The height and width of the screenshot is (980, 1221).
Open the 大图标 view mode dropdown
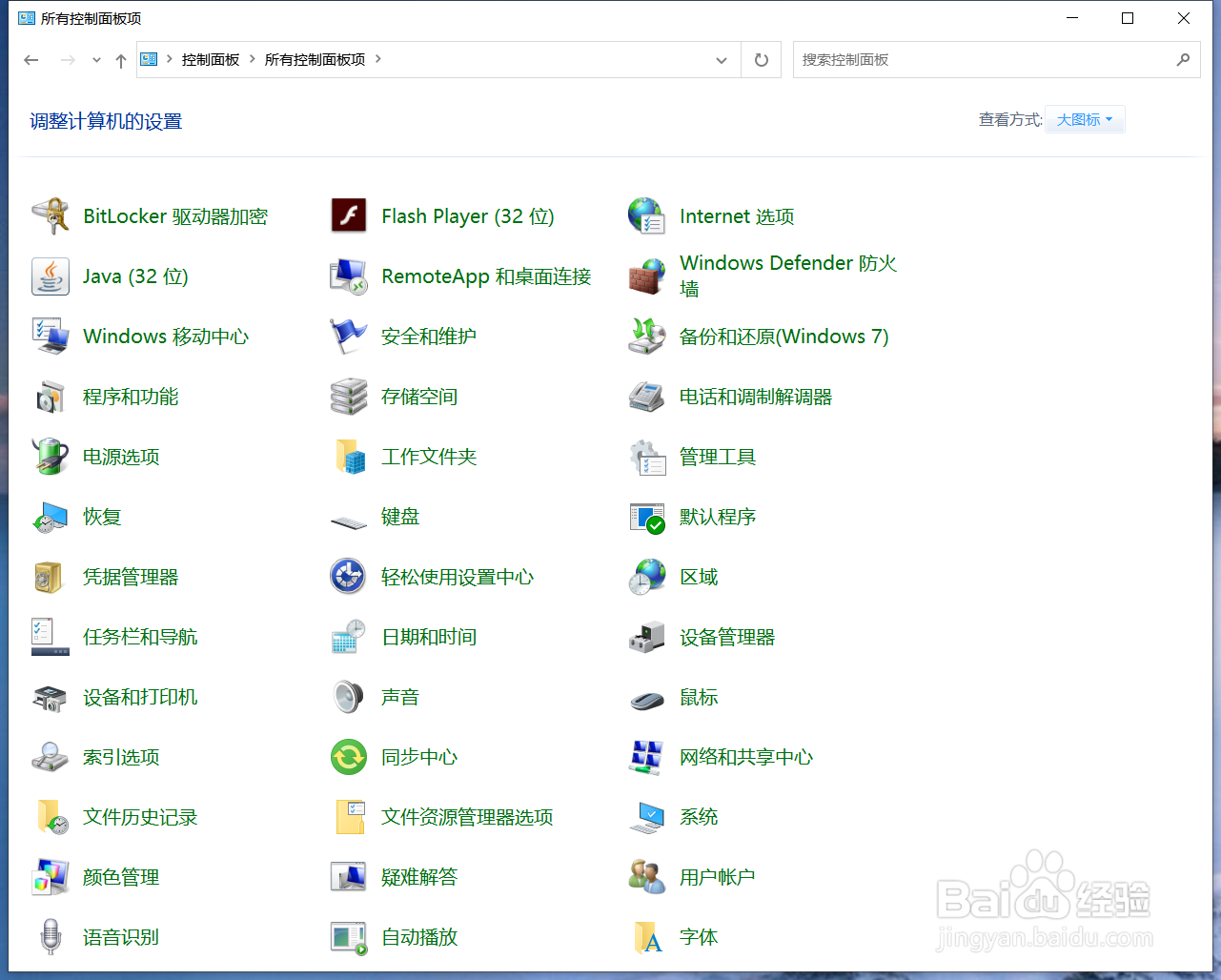coord(1085,119)
